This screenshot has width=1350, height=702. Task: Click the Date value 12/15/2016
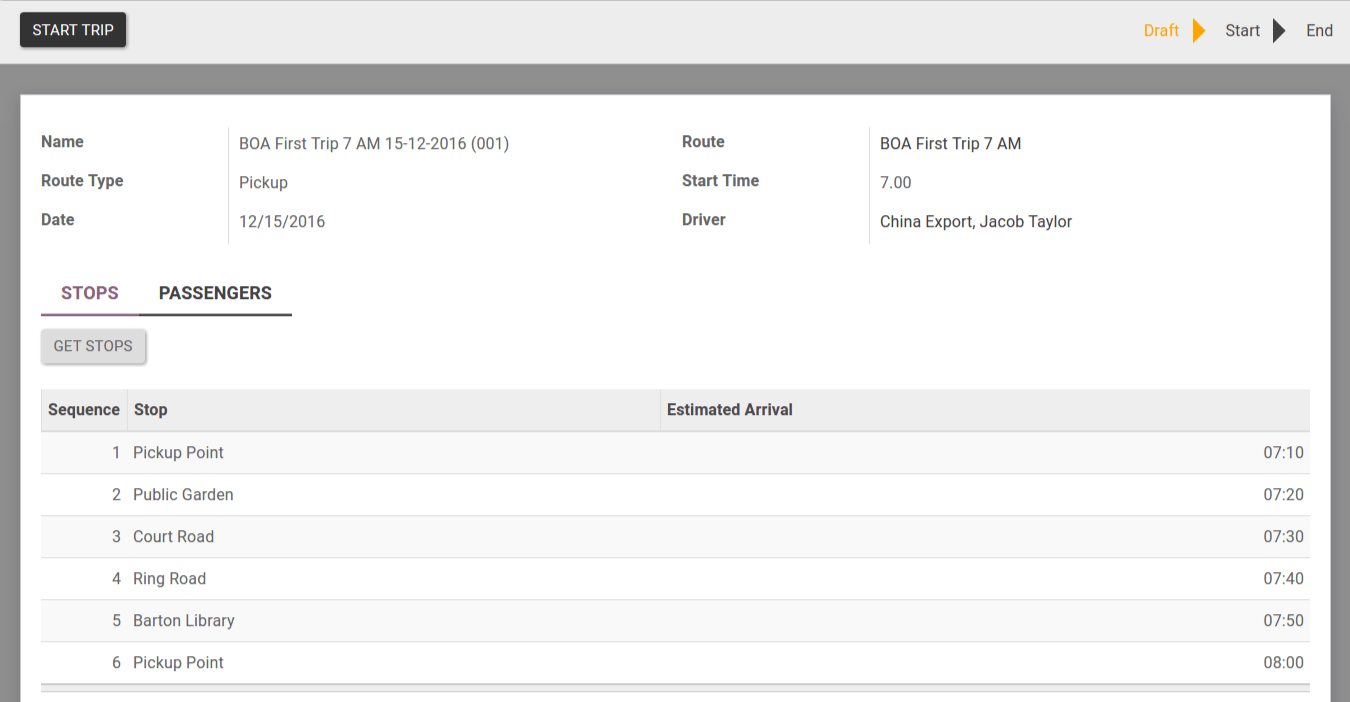(x=282, y=222)
